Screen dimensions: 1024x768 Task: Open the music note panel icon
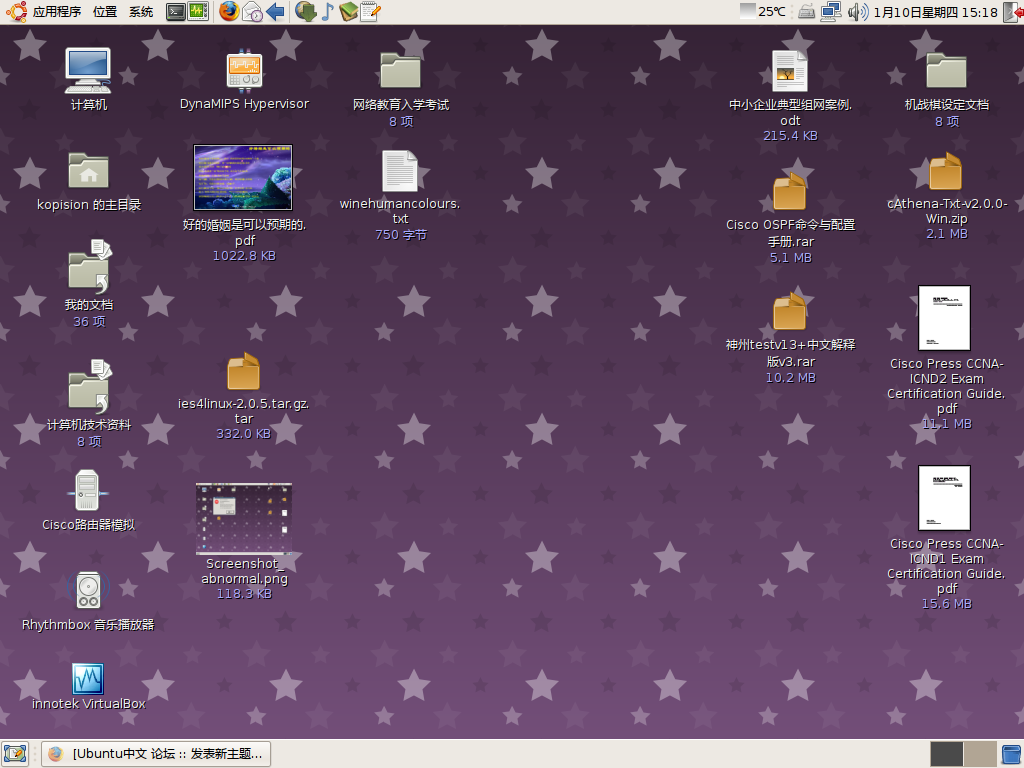[327, 11]
